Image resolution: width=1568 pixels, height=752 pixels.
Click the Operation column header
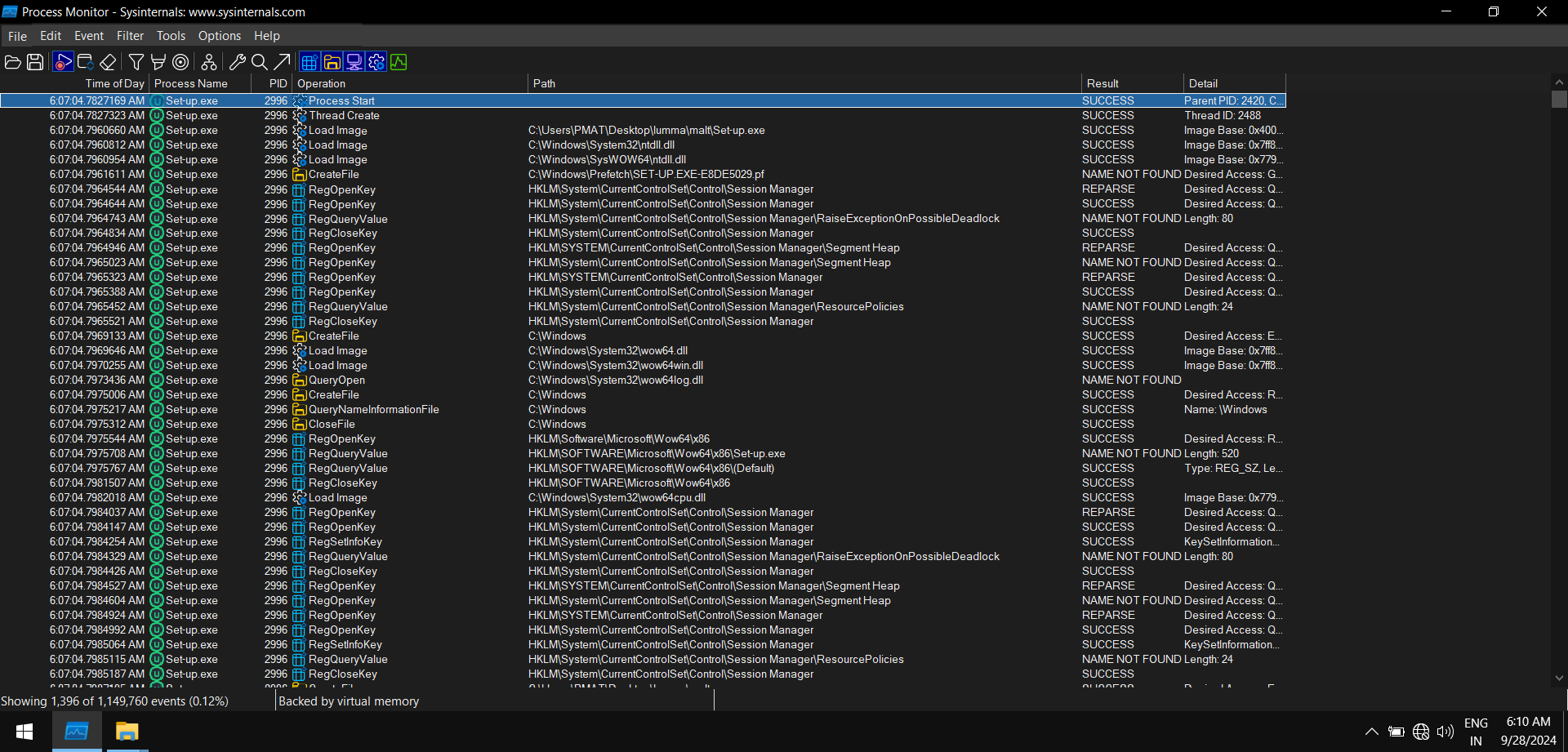click(410, 83)
